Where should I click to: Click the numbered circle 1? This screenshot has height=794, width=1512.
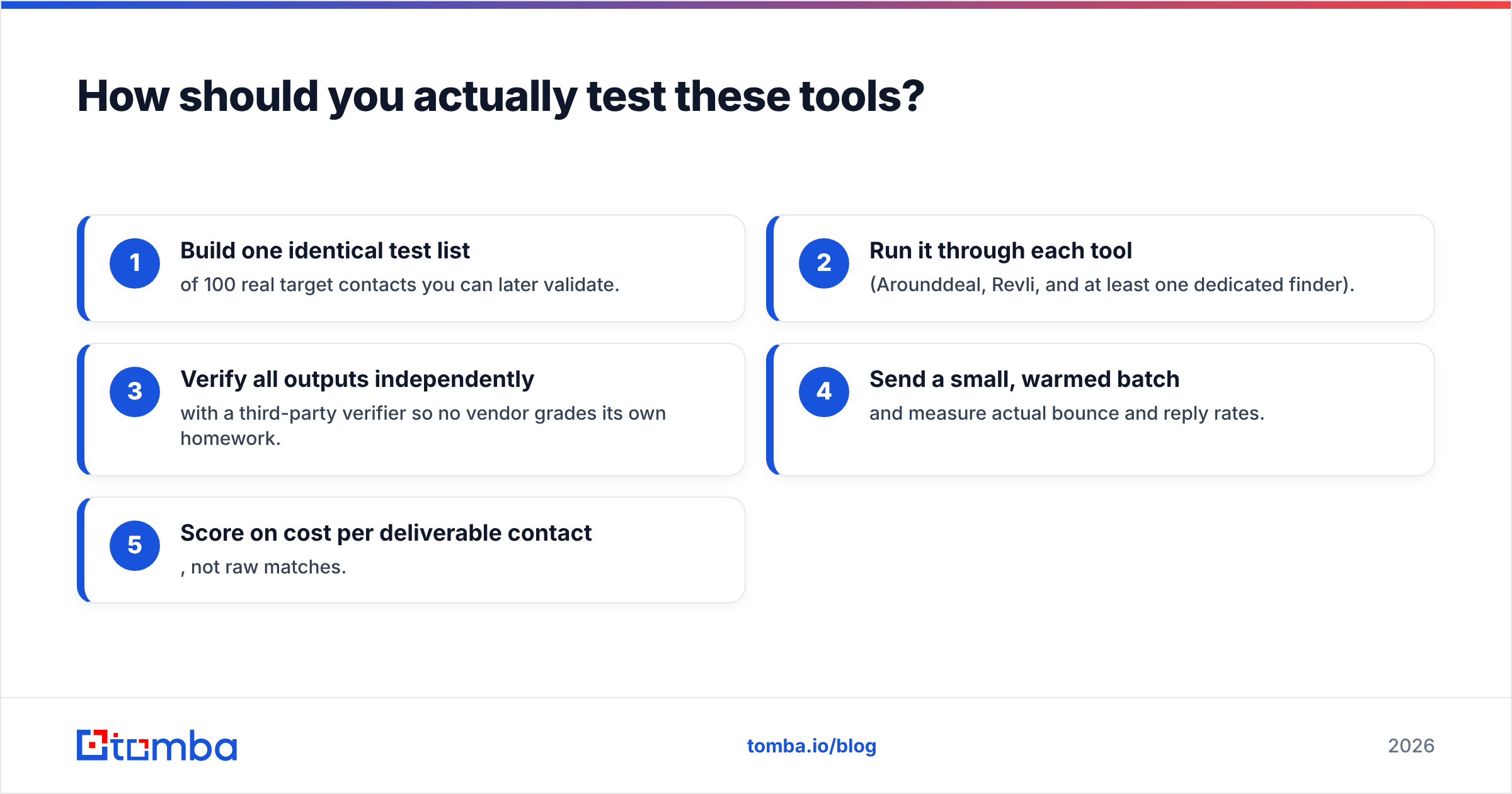[x=135, y=263]
